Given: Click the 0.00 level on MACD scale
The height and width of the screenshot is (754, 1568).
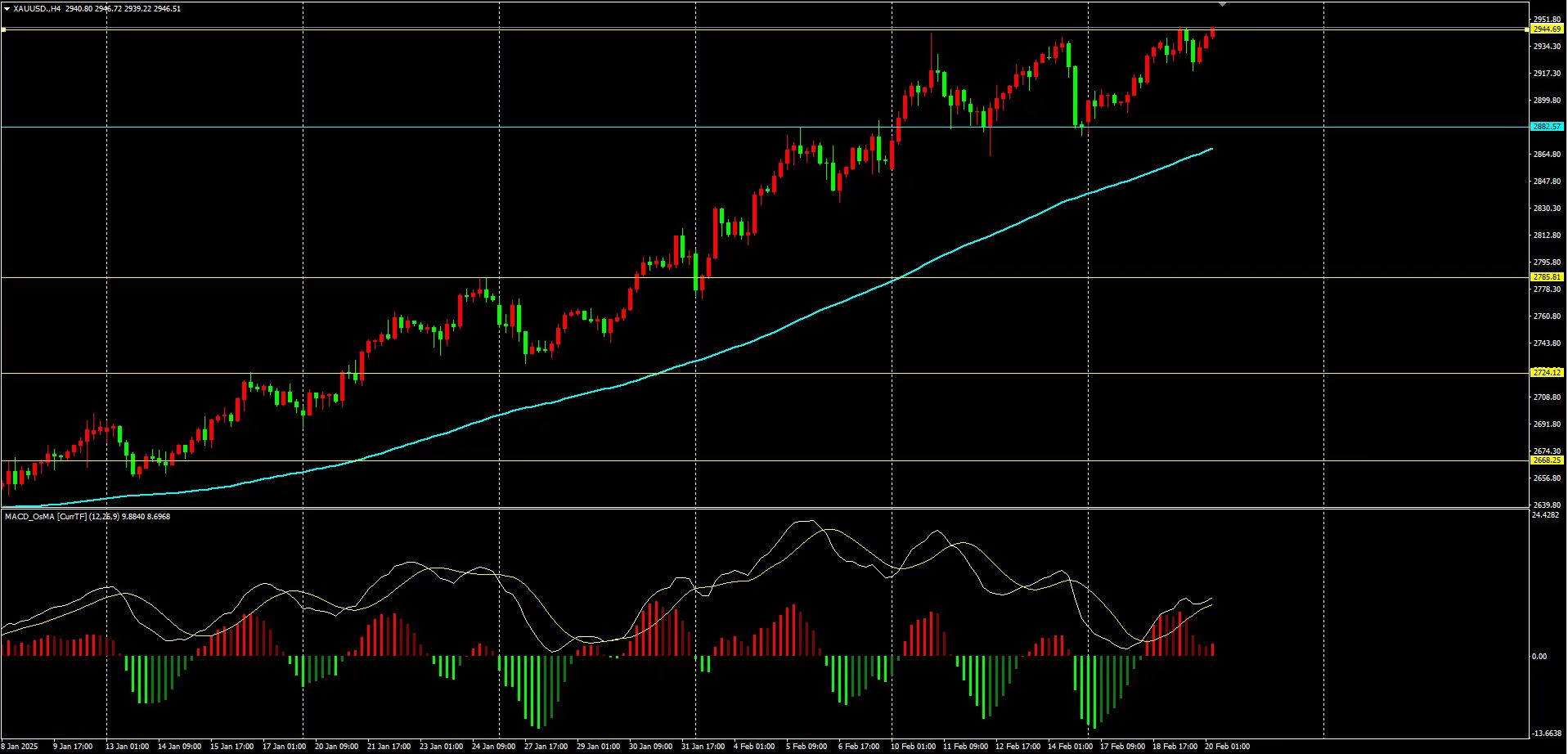Looking at the screenshot, I should click(x=1539, y=657).
